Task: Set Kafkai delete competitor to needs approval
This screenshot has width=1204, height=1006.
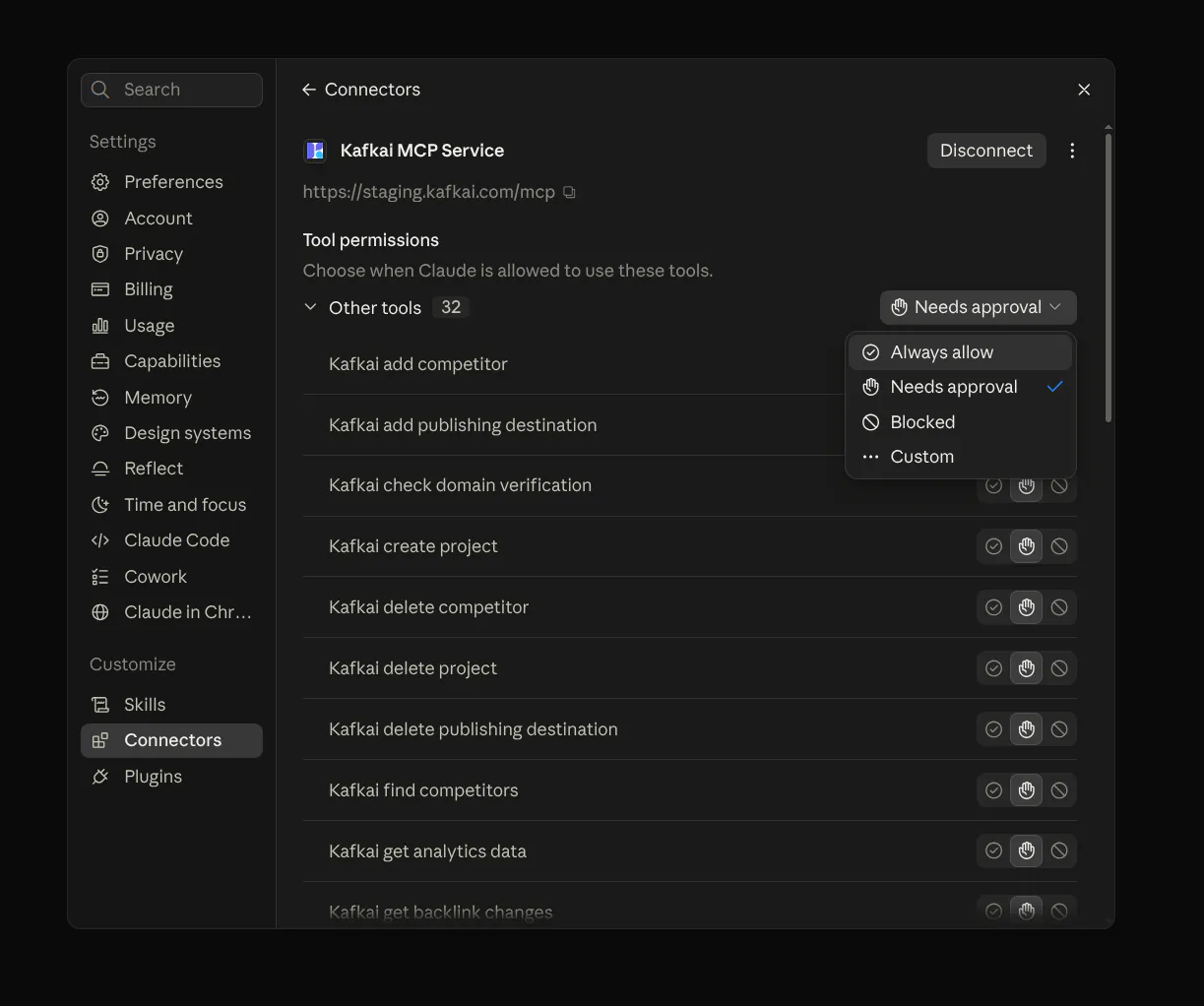Action: pyautogui.click(x=1027, y=607)
